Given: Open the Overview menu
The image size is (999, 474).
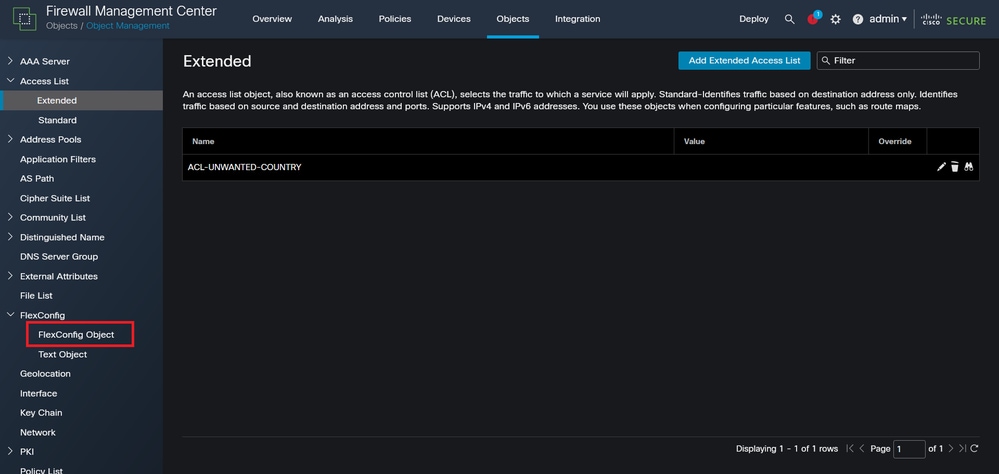Looking at the screenshot, I should [x=272, y=19].
